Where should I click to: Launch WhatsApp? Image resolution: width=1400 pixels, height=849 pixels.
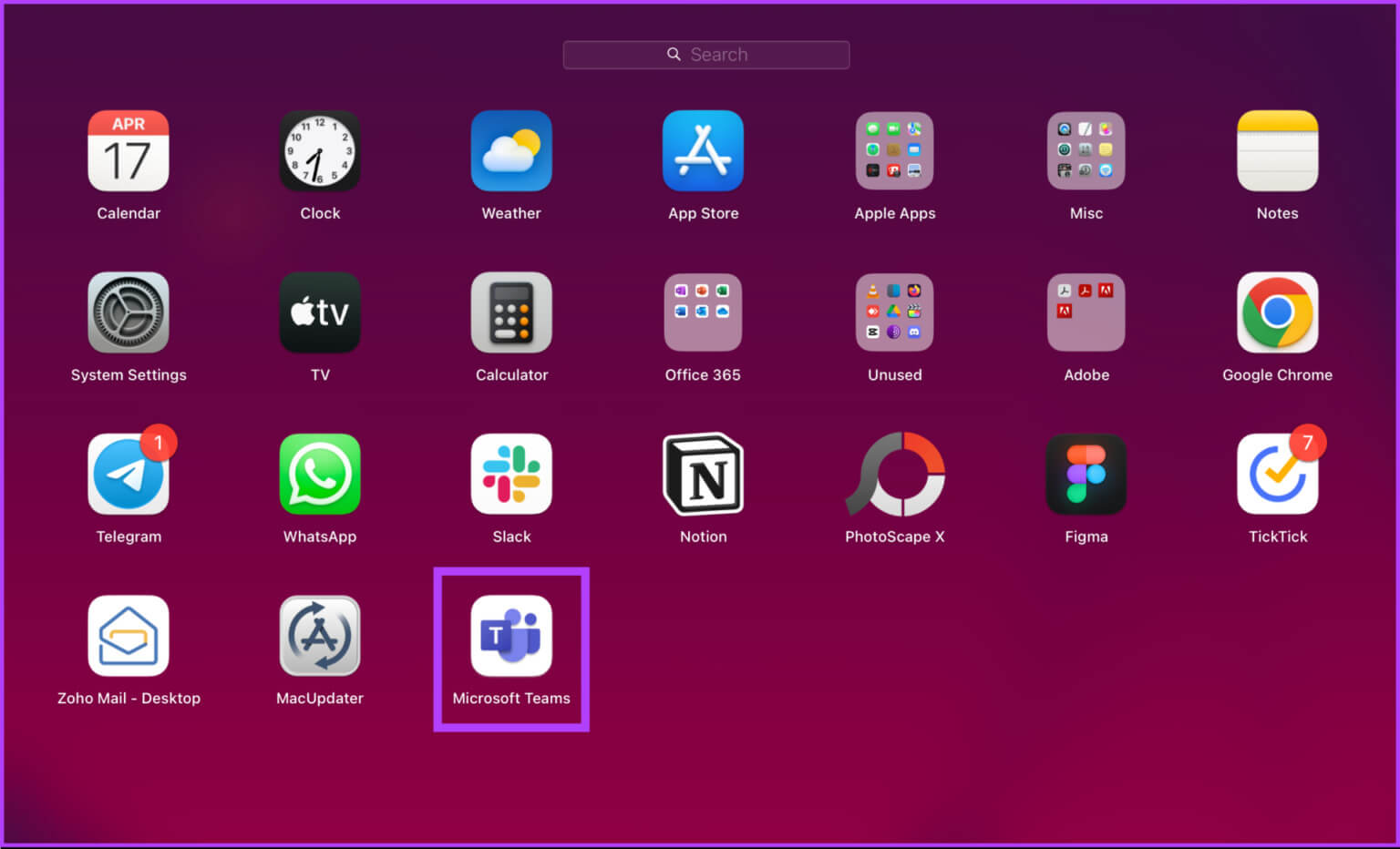pos(320,475)
